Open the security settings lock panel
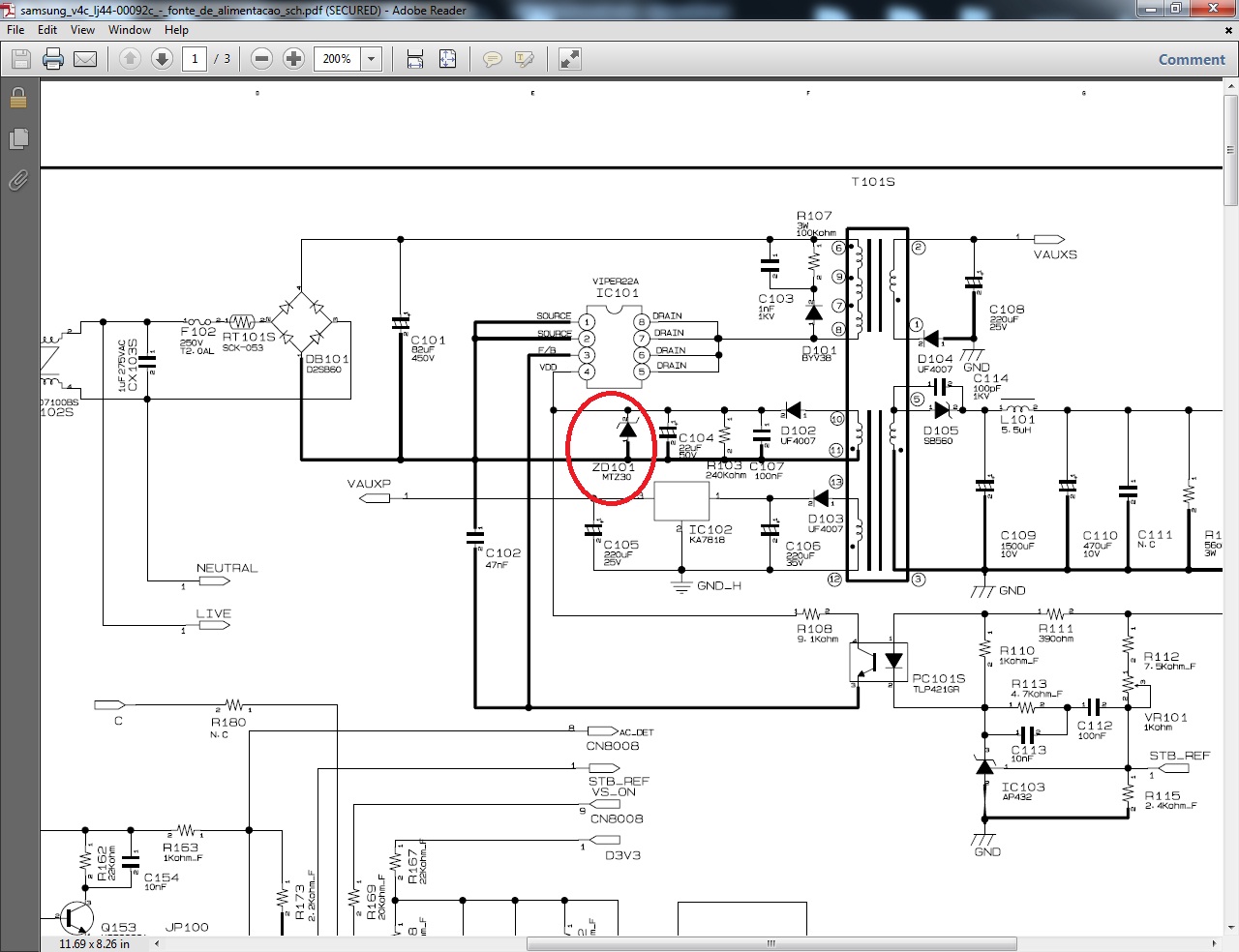1239x952 pixels. coord(18,98)
